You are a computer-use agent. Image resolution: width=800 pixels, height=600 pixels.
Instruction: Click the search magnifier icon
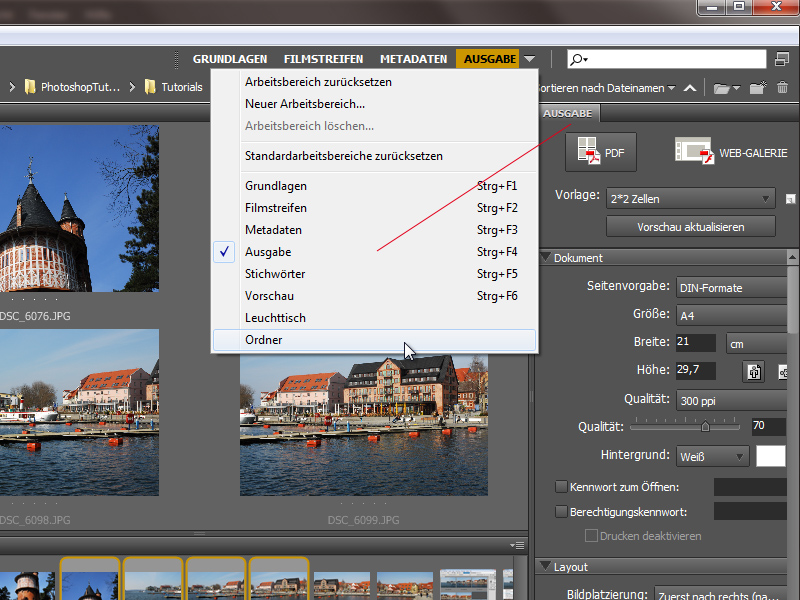pyautogui.click(x=578, y=59)
